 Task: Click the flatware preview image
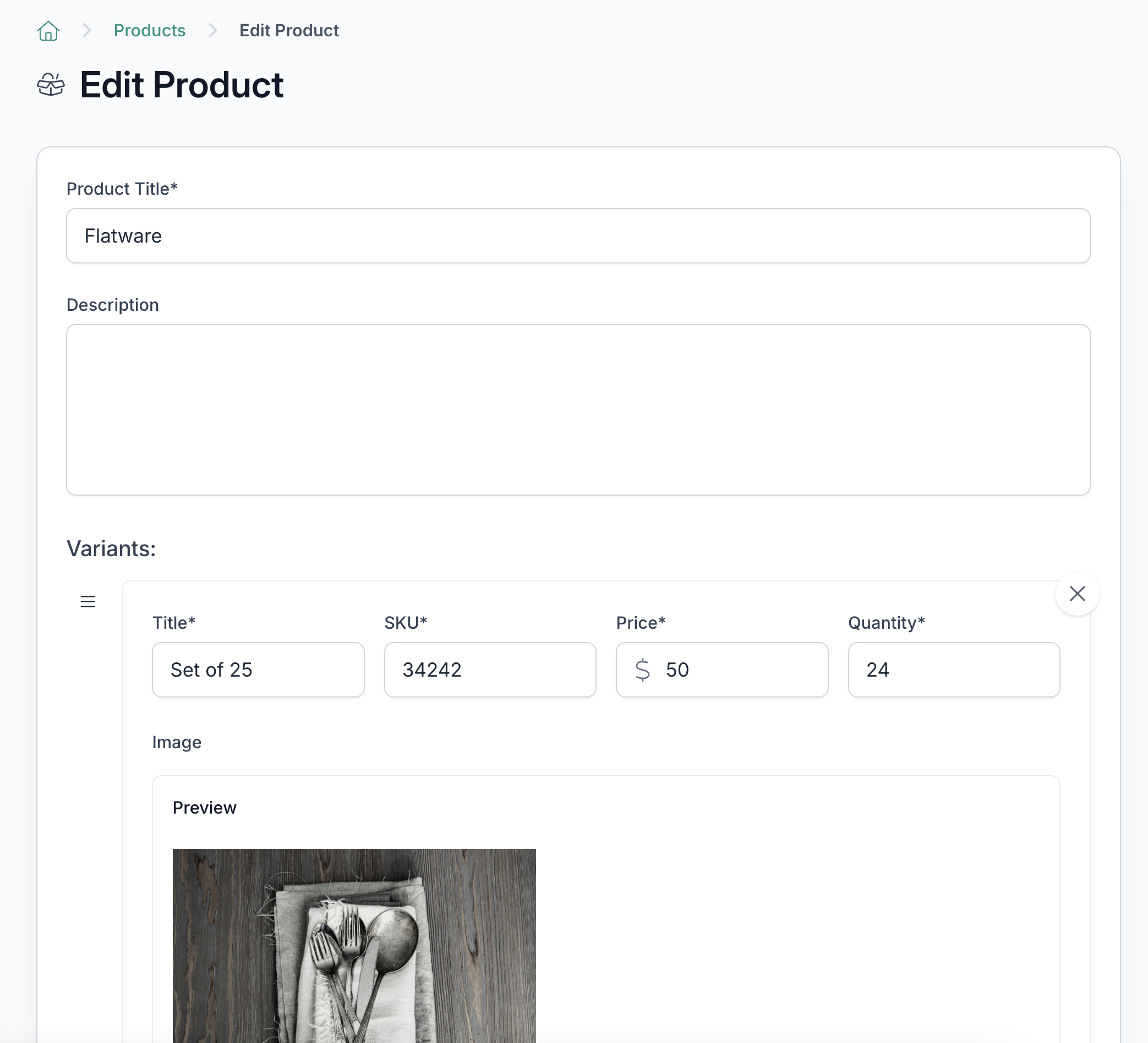[x=354, y=945]
